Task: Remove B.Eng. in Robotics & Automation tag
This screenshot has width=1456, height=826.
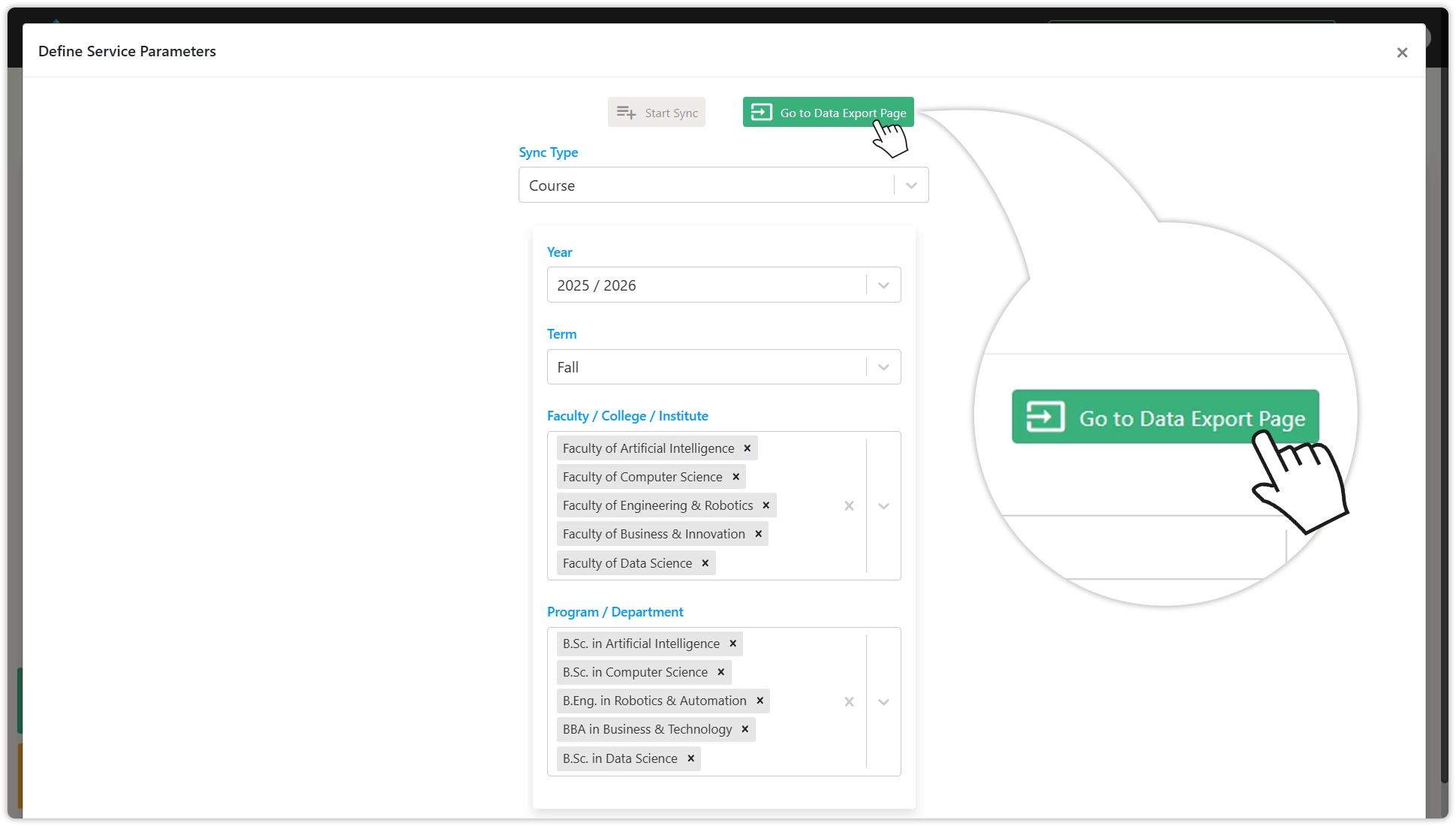Action: [x=760, y=701]
